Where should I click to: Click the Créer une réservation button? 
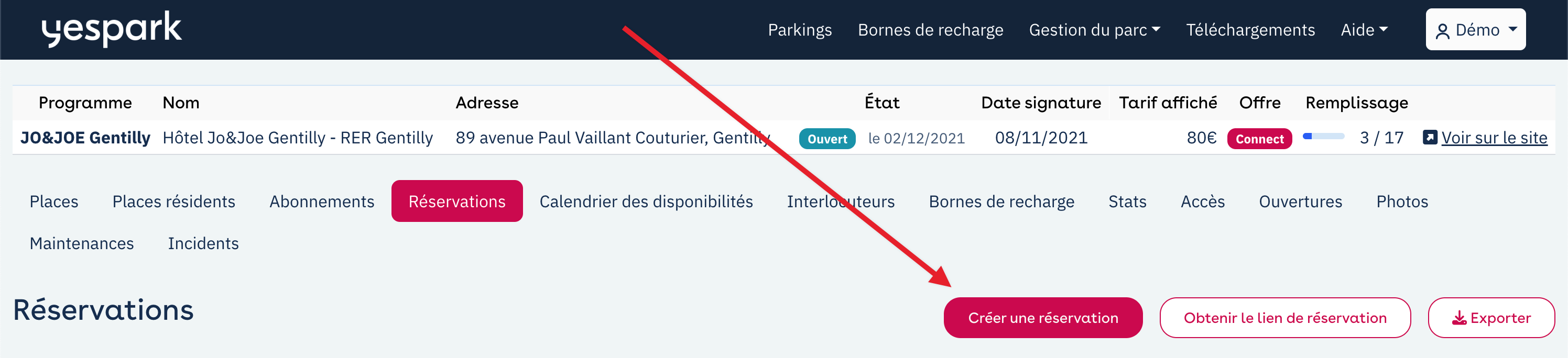(1043, 318)
